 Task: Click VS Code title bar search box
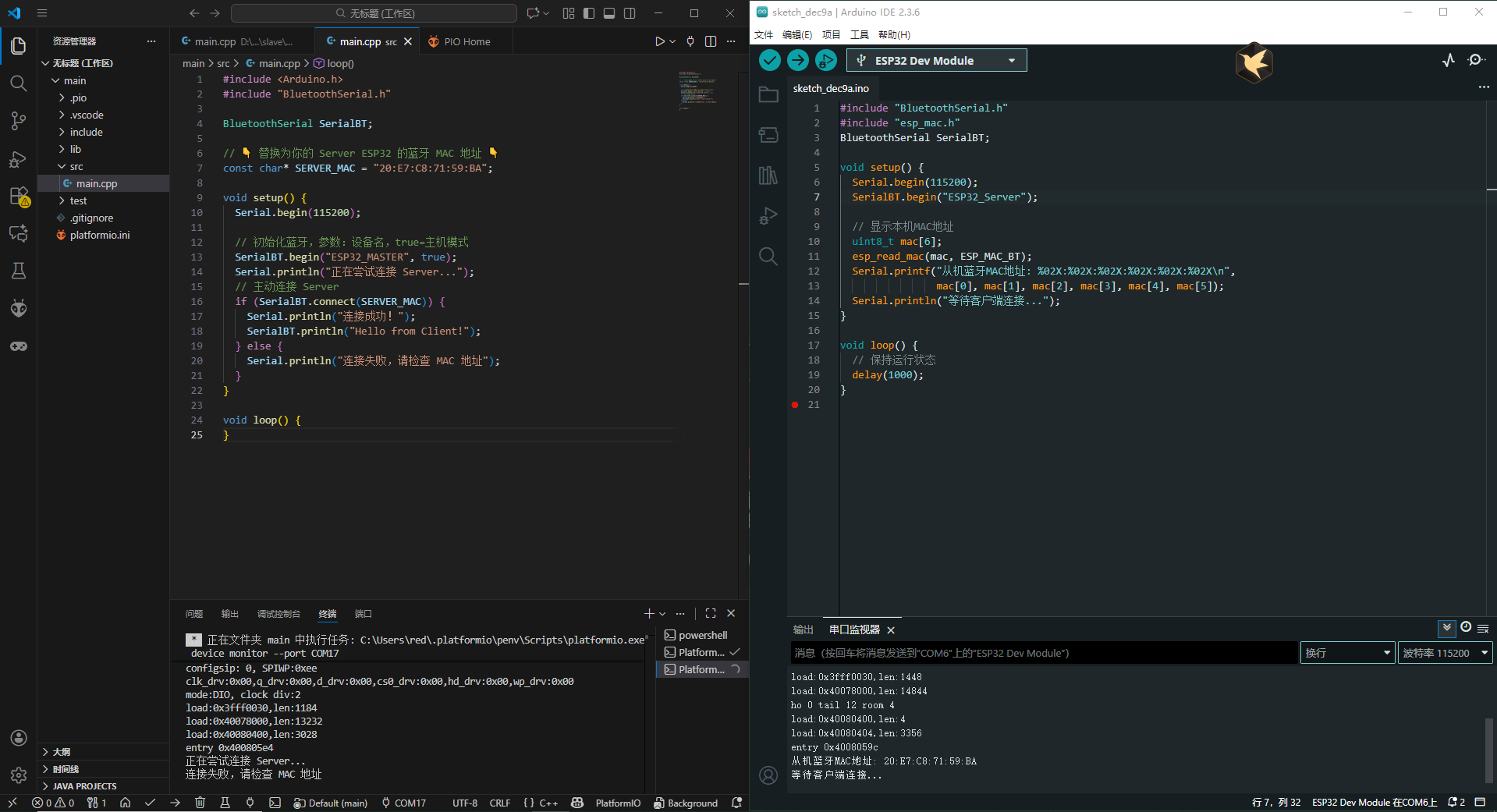pos(374,13)
